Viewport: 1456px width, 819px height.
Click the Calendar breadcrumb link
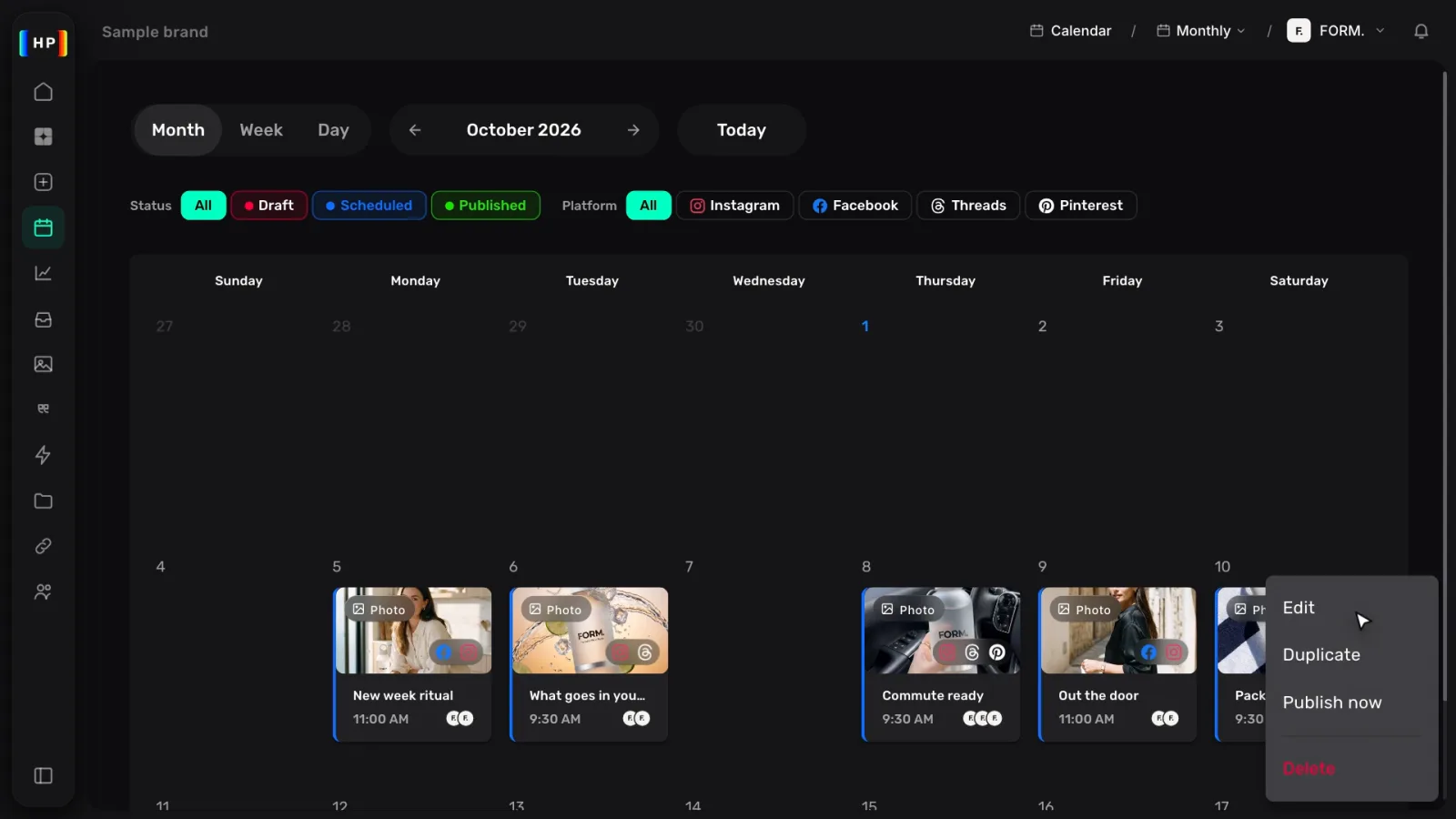pos(1070,31)
